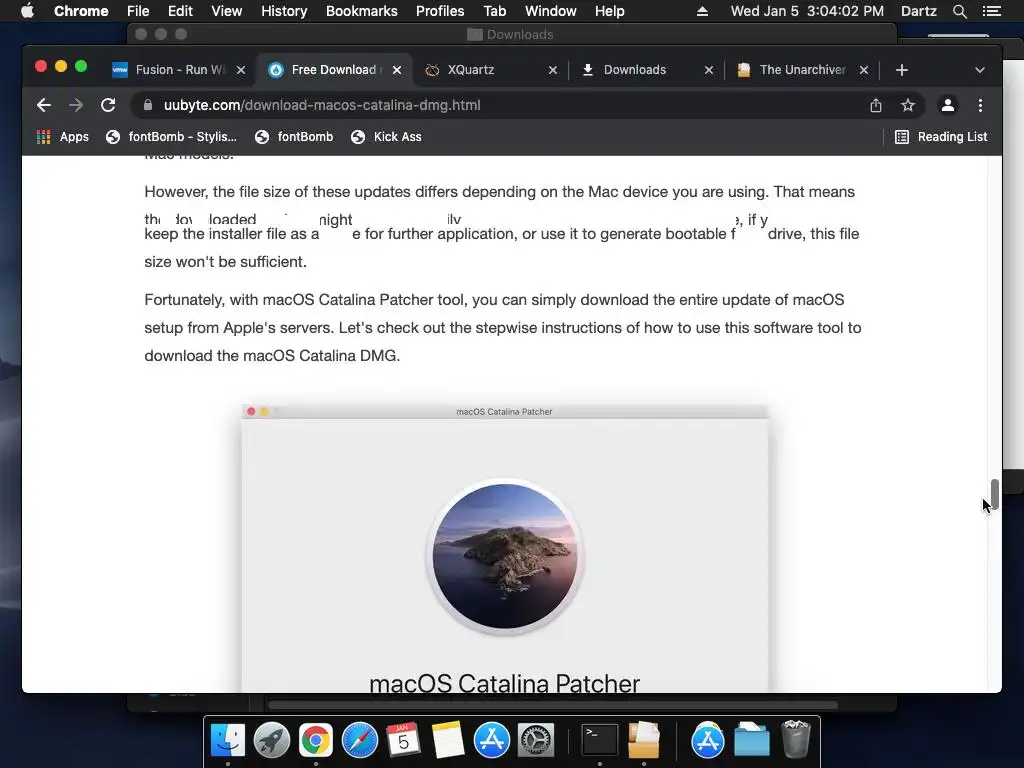Image resolution: width=1024 pixels, height=768 pixels.
Task: Open the Window menu
Action: click(x=551, y=11)
